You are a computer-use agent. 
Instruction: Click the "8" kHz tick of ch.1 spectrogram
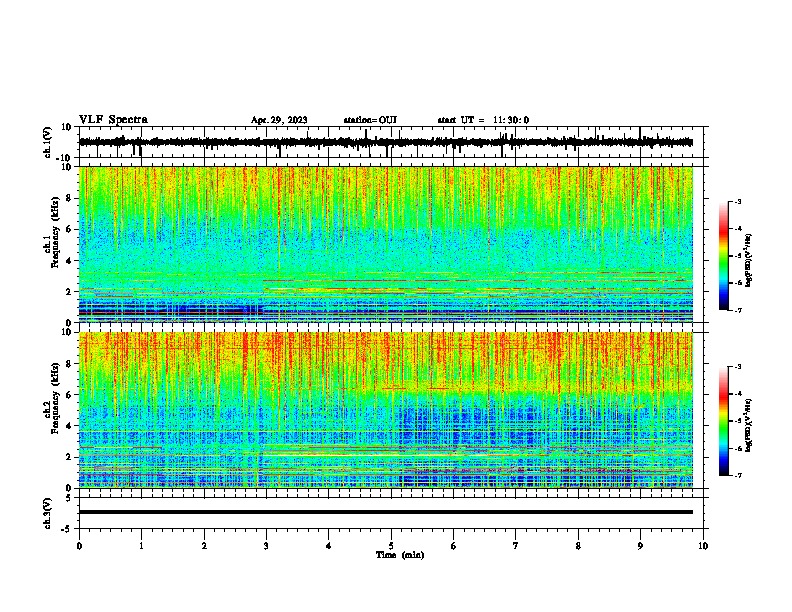[x=69, y=198]
